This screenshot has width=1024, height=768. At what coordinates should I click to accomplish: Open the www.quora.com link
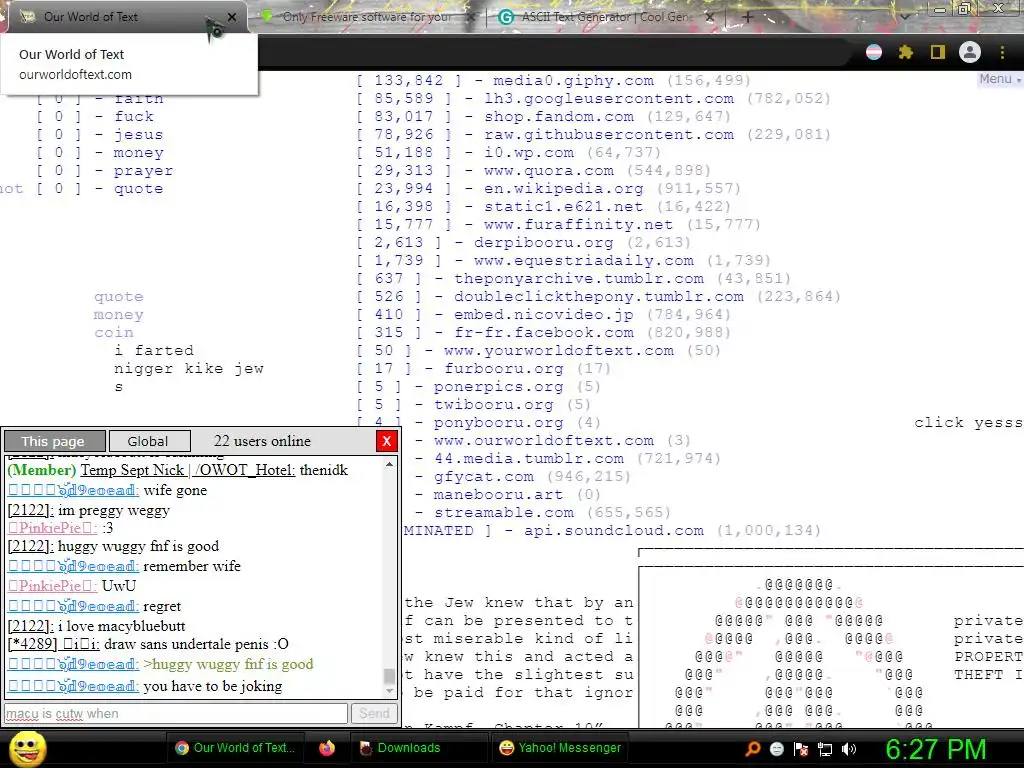click(x=549, y=170)
